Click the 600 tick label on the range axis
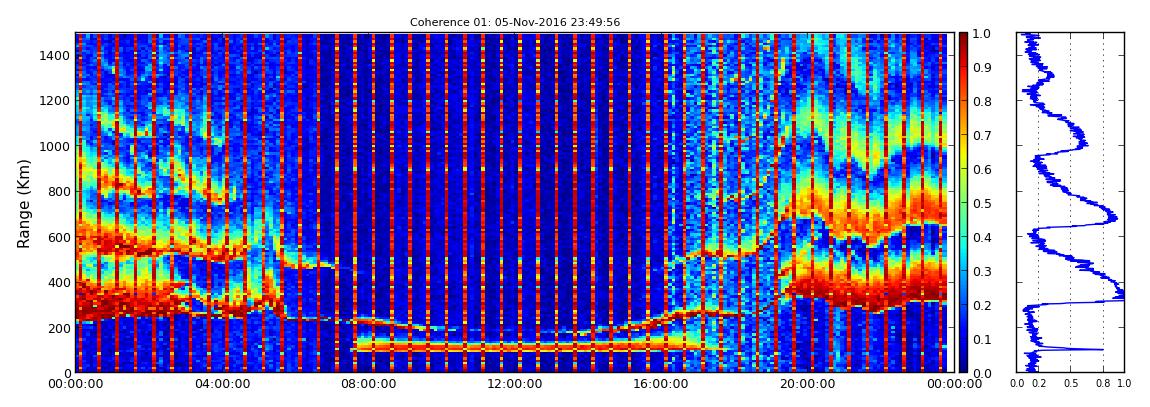Image resolution: width=1150 pixels, height=407 pixels. coord(59,237)
